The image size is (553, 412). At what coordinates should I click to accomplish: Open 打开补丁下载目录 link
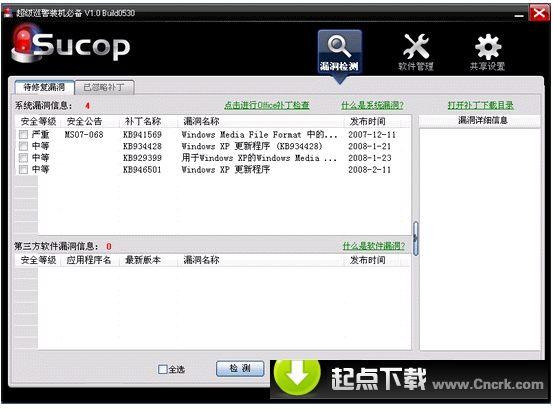[481, 105]
